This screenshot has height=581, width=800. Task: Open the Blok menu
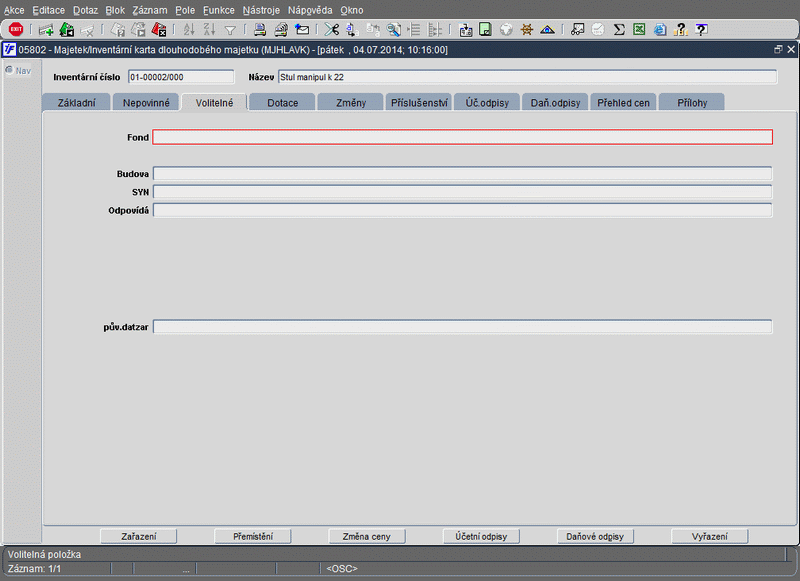[115, 10]
